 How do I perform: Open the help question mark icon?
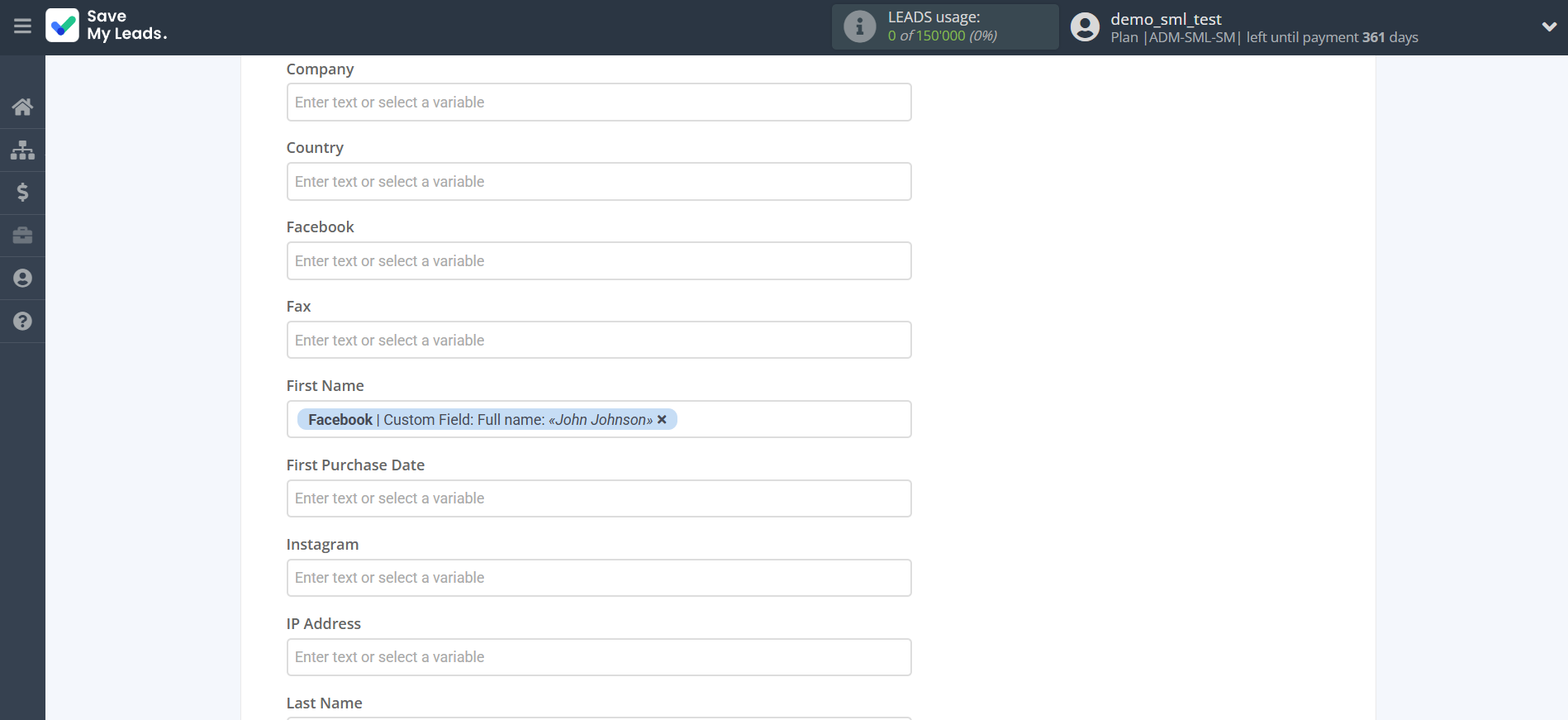pyautogui.click(x=22, y=322)
